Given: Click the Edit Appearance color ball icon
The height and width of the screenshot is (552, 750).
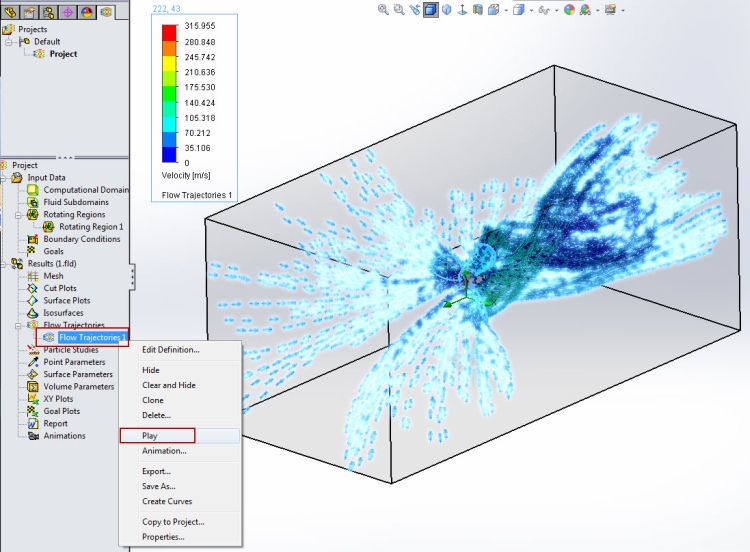Looking at the screenshot, I should click(569, 10).
